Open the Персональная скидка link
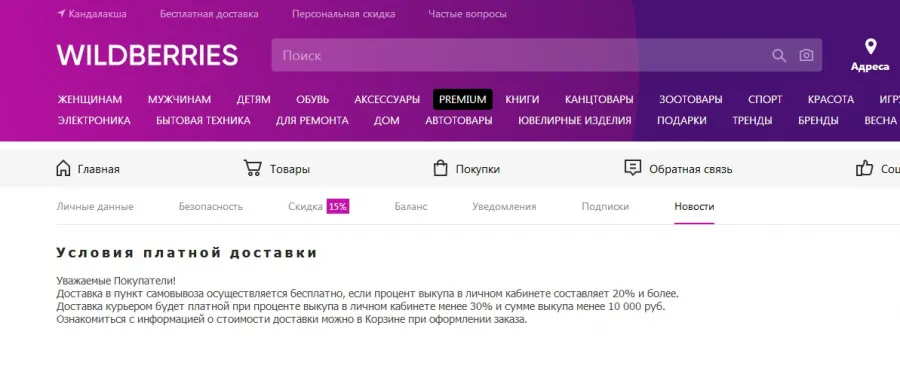900x371 pixels. tap(343, 14)
